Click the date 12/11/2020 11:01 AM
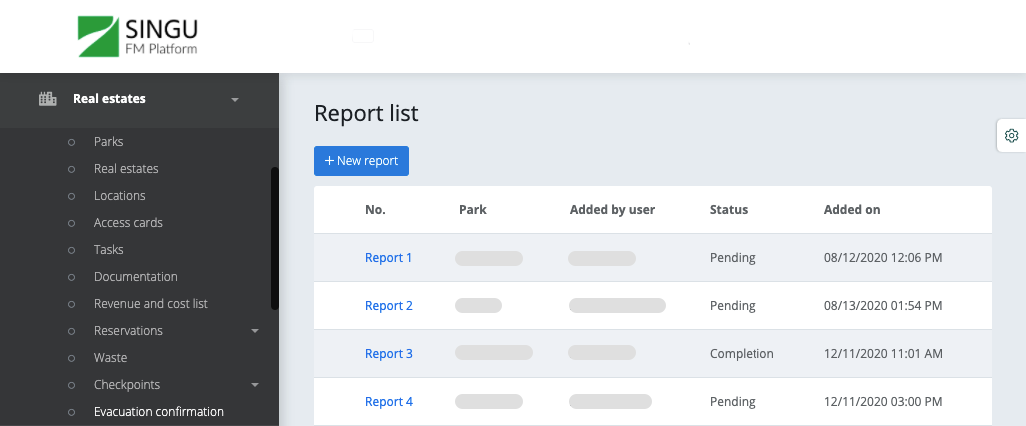 pyautogui.click(x=883, y=353)
